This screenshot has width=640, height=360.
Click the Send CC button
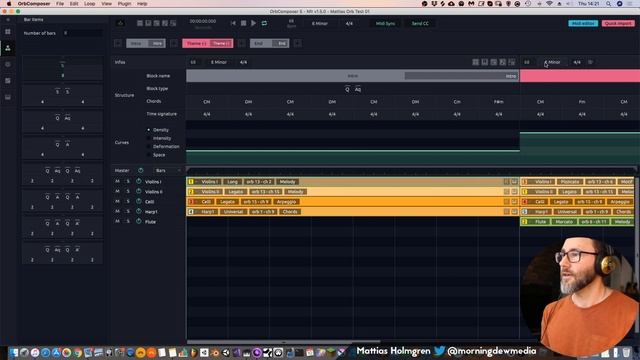tap(420, 23)
